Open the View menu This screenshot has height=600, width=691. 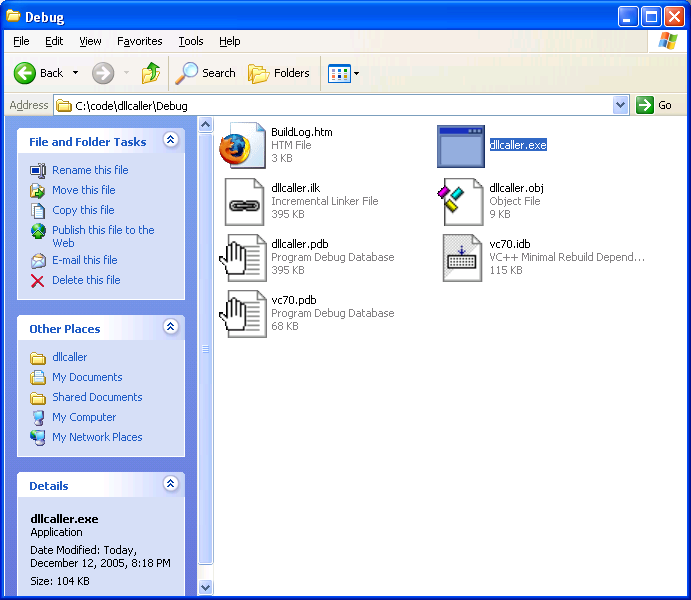tap(90, 41)
